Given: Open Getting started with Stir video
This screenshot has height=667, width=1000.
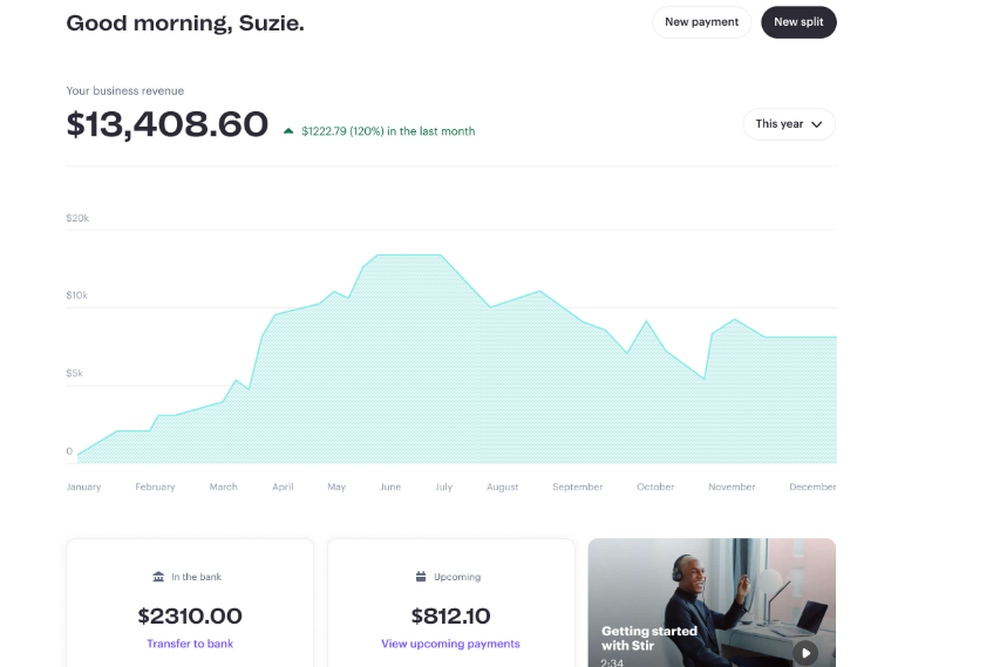Looking at the screenshot, I should pyautogui.click(x=711, y=602).
